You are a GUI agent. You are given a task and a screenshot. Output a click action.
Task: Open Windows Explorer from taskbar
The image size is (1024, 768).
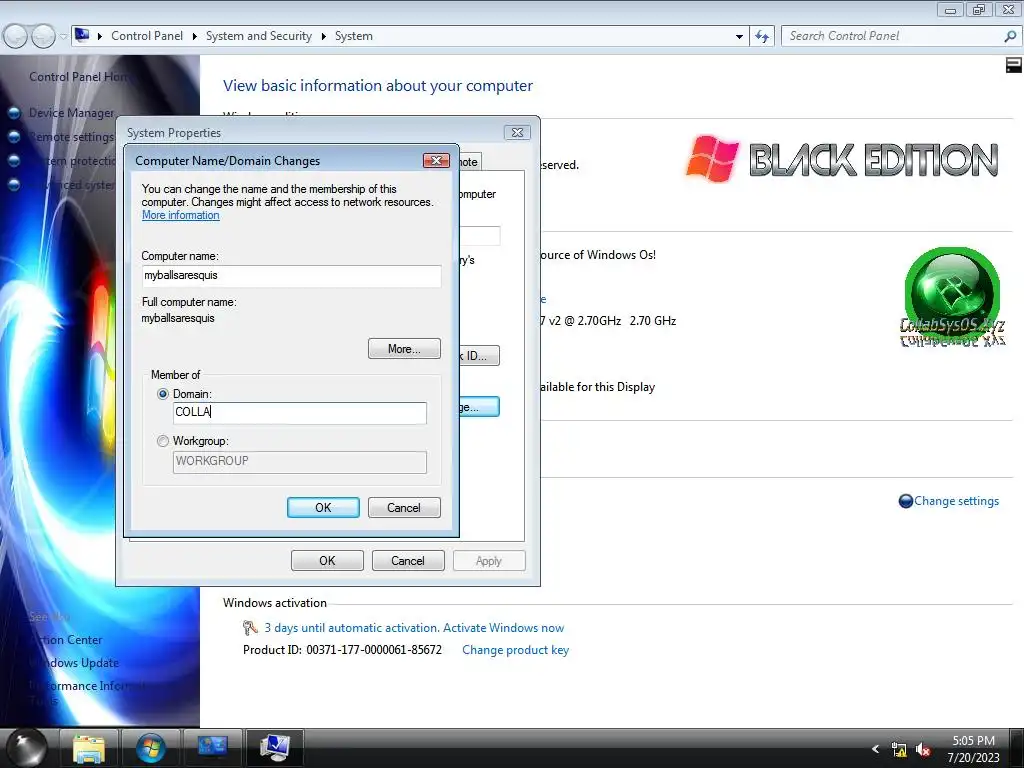pos(89,748)
